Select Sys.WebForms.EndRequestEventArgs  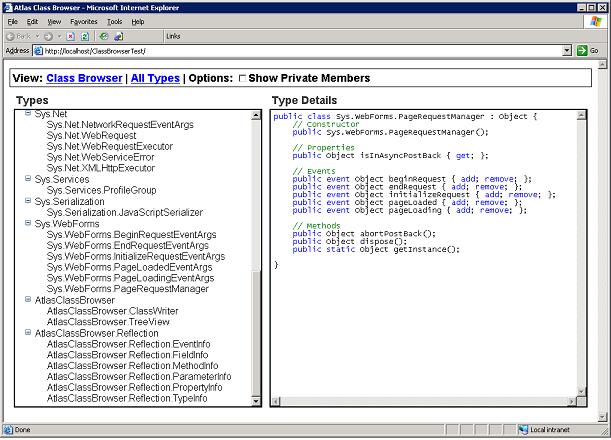[x=128, y=246]
